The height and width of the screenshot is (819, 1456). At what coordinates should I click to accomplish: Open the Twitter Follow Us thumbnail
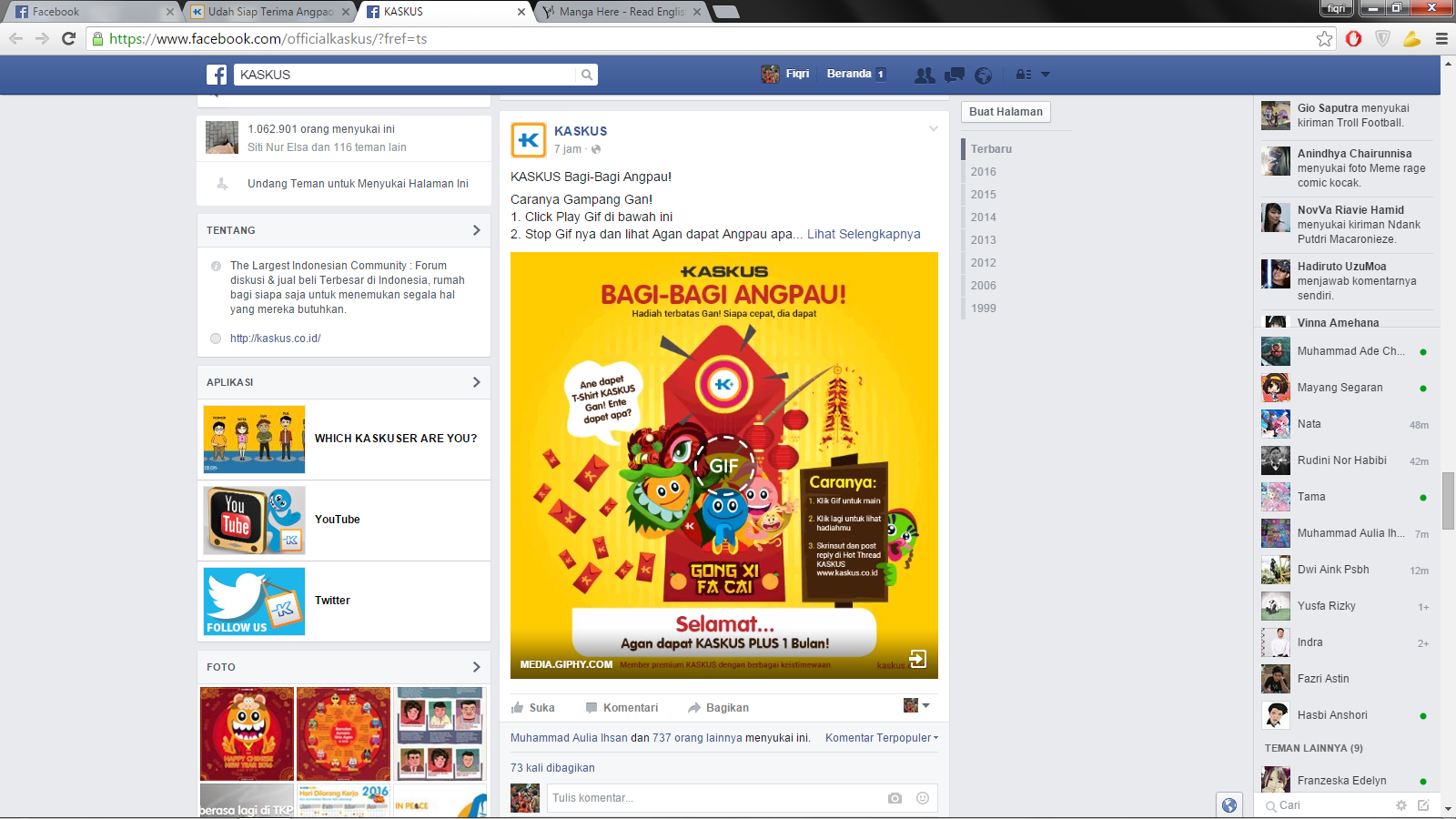(x=254, y=602)
